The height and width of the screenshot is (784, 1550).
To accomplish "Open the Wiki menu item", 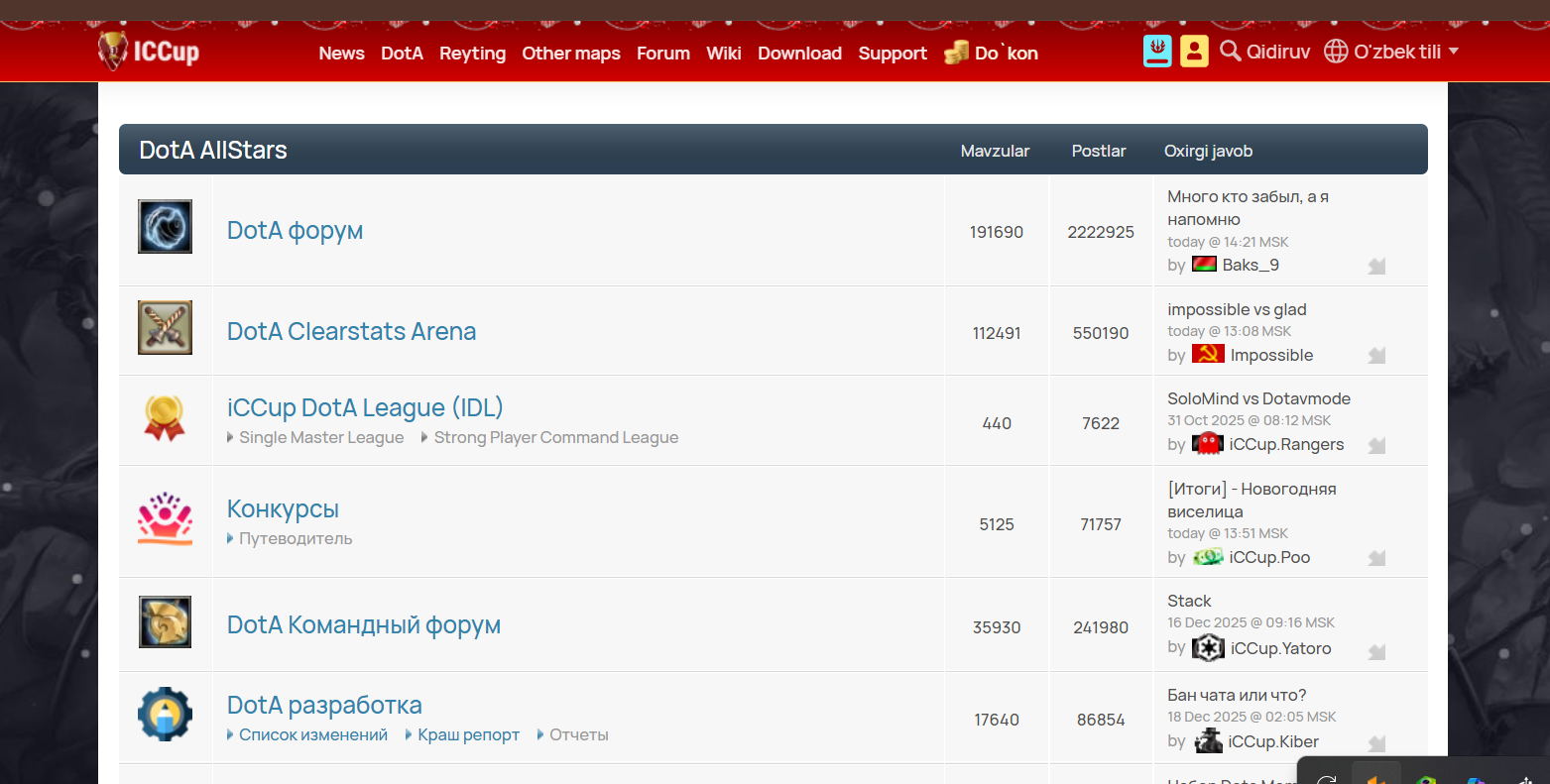I will (724, 54).
